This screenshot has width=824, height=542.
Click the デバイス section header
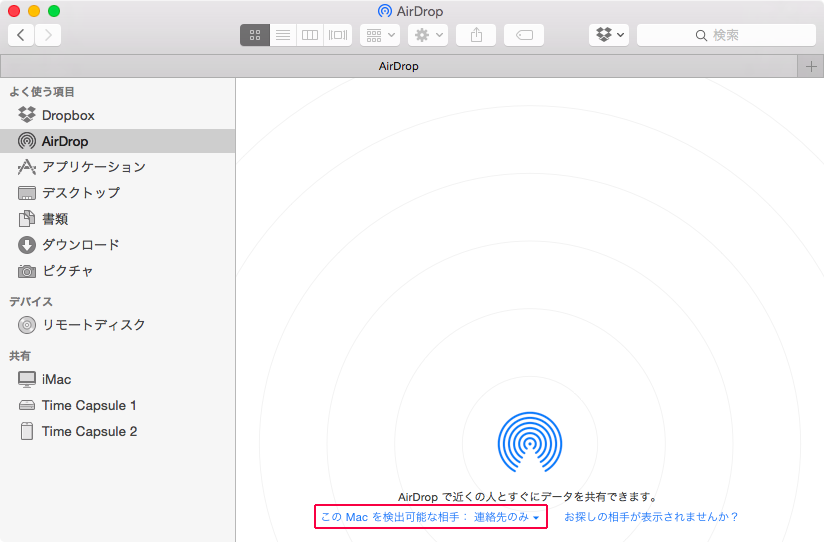(31, 302)
